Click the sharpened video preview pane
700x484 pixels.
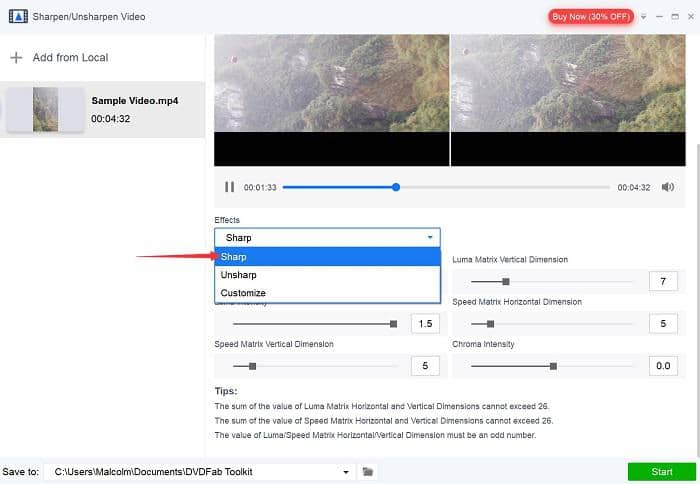568,100
